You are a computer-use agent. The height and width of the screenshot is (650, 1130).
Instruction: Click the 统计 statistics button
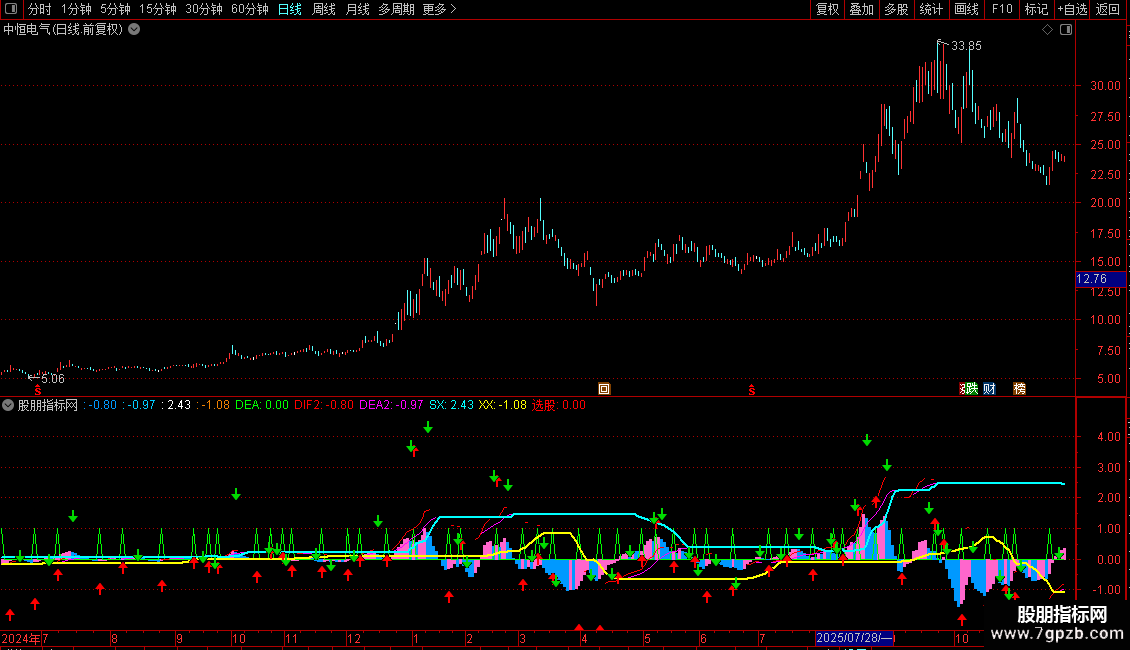click(931, 9)
